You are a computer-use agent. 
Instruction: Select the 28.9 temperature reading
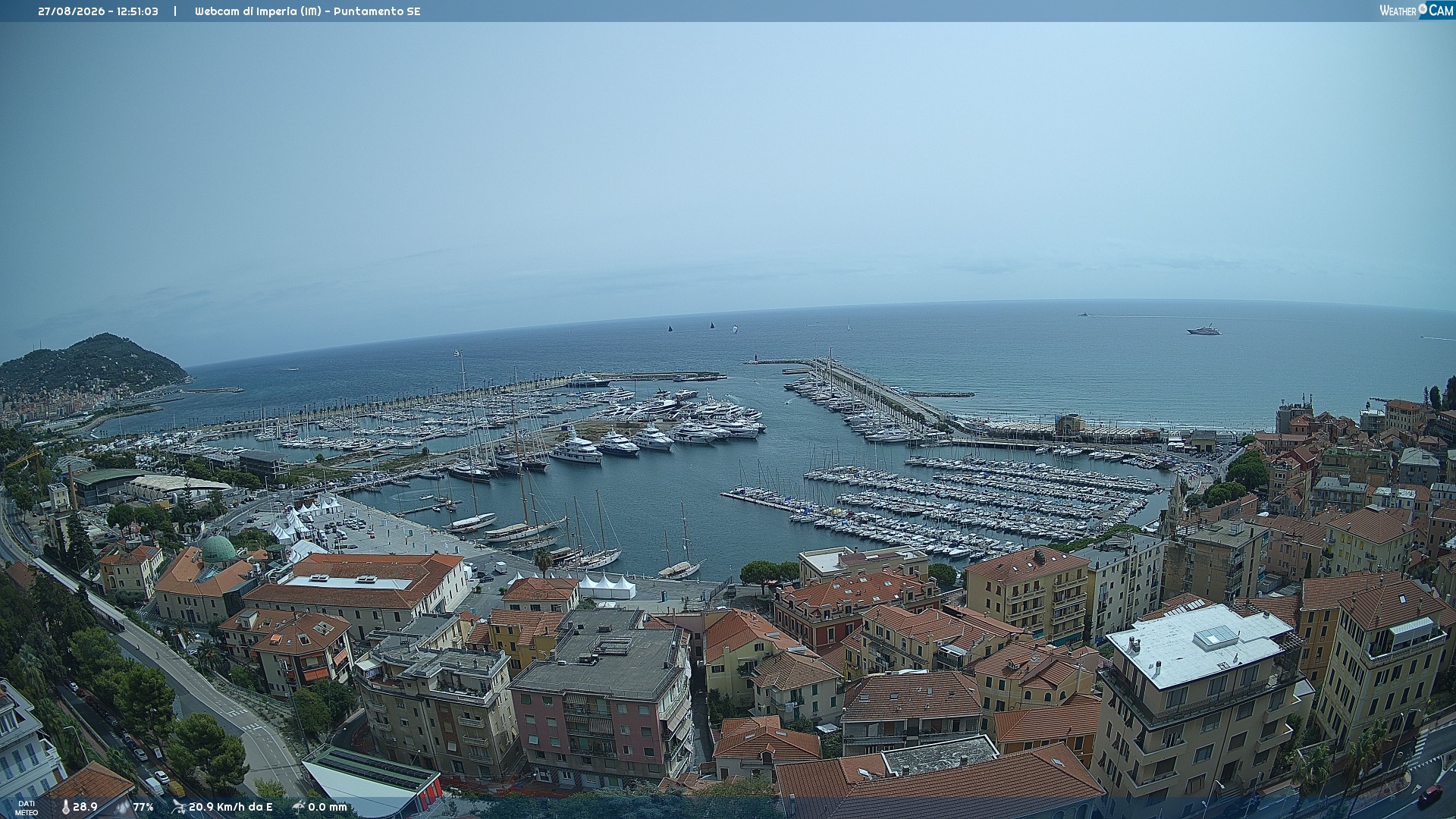85,807
